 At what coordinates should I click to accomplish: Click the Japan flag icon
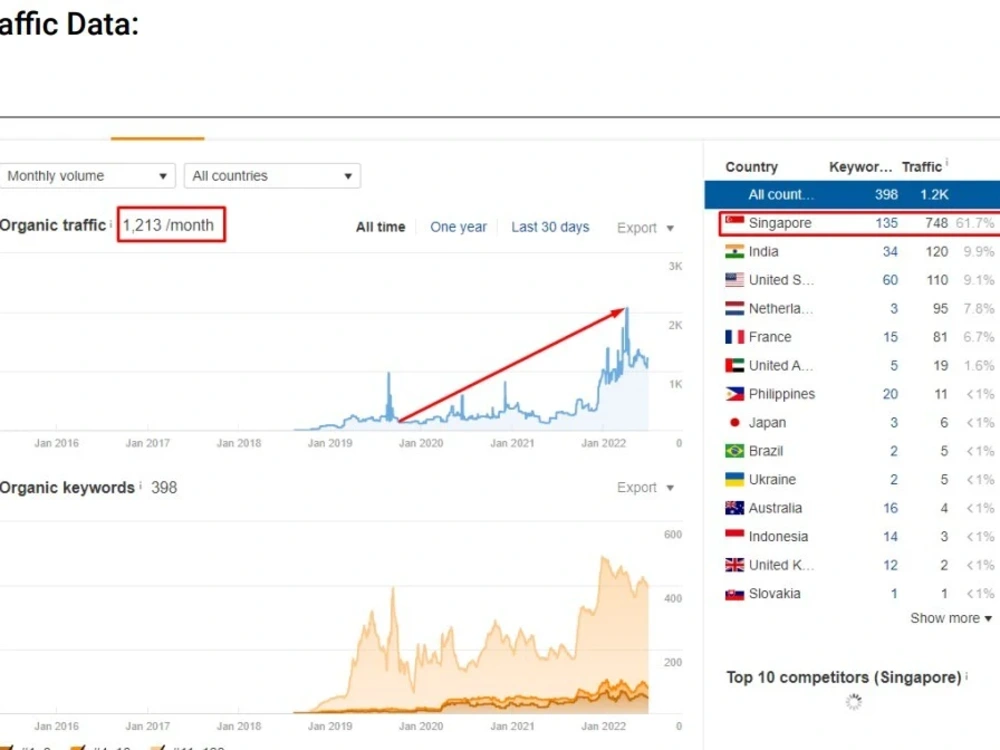[x=735, y=422]
